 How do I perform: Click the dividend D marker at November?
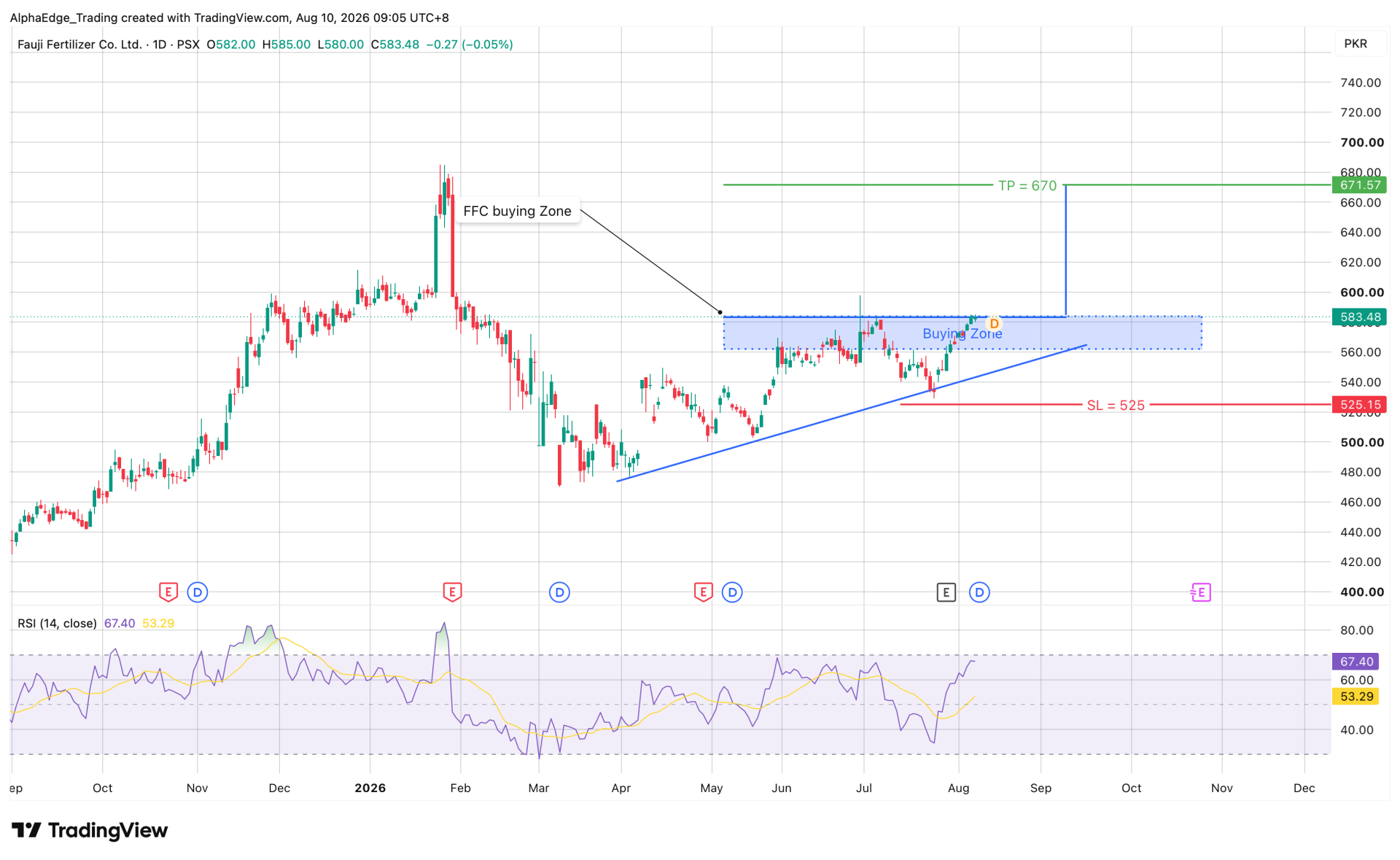coord(198,592)
